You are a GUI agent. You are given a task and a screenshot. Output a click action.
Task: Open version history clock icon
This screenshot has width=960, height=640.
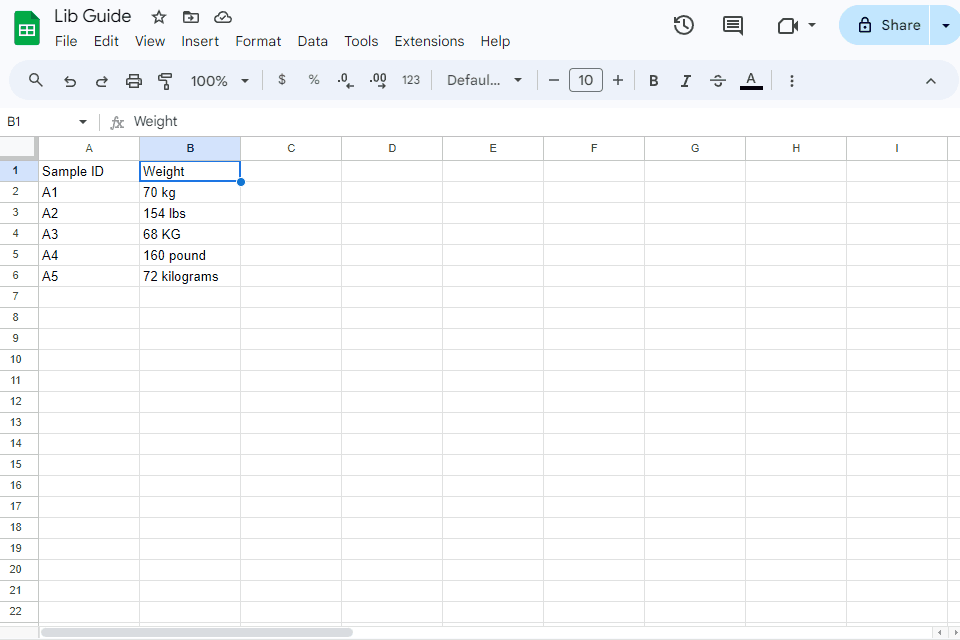[683, 25]
